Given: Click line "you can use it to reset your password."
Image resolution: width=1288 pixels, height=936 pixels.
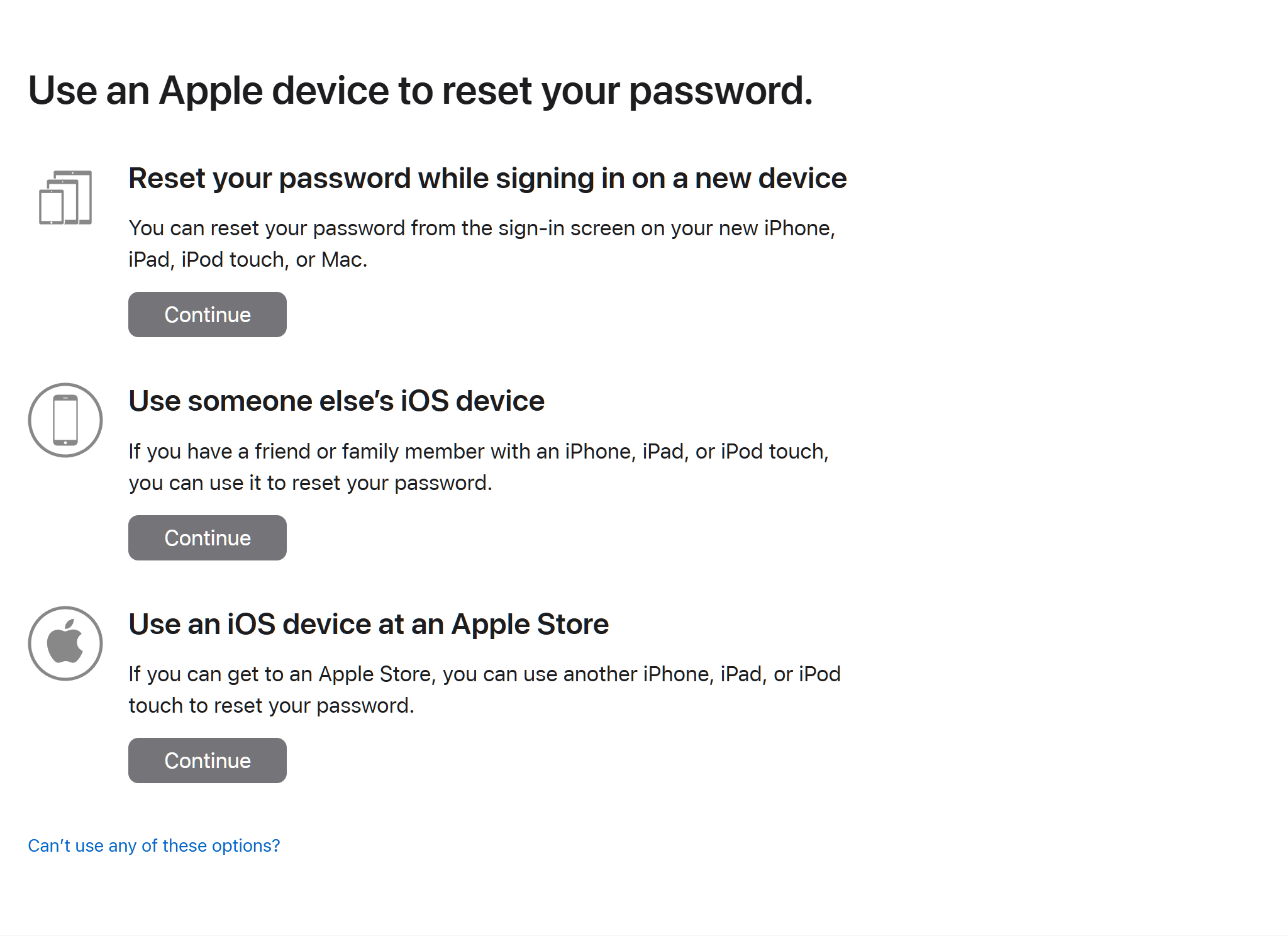Looking at the screenshot, I should [x=311, y=483].
